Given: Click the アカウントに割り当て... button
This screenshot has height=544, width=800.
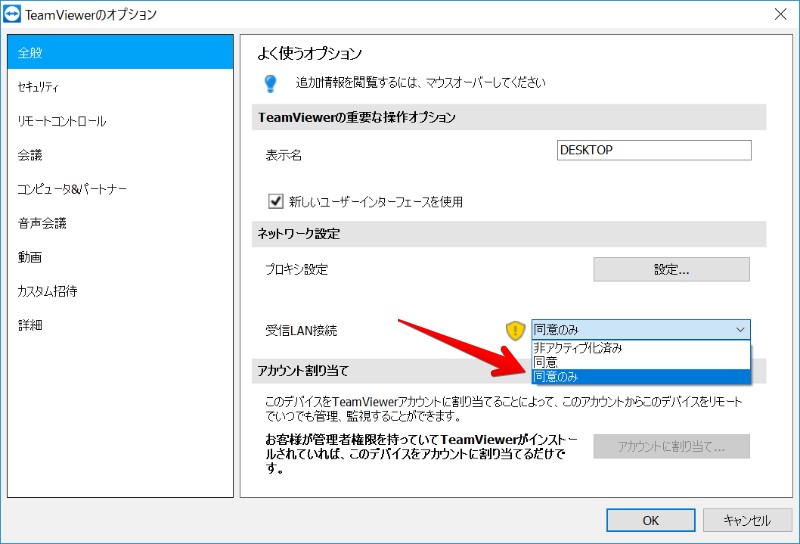Looking at the screenshot, I should [671, 447].
